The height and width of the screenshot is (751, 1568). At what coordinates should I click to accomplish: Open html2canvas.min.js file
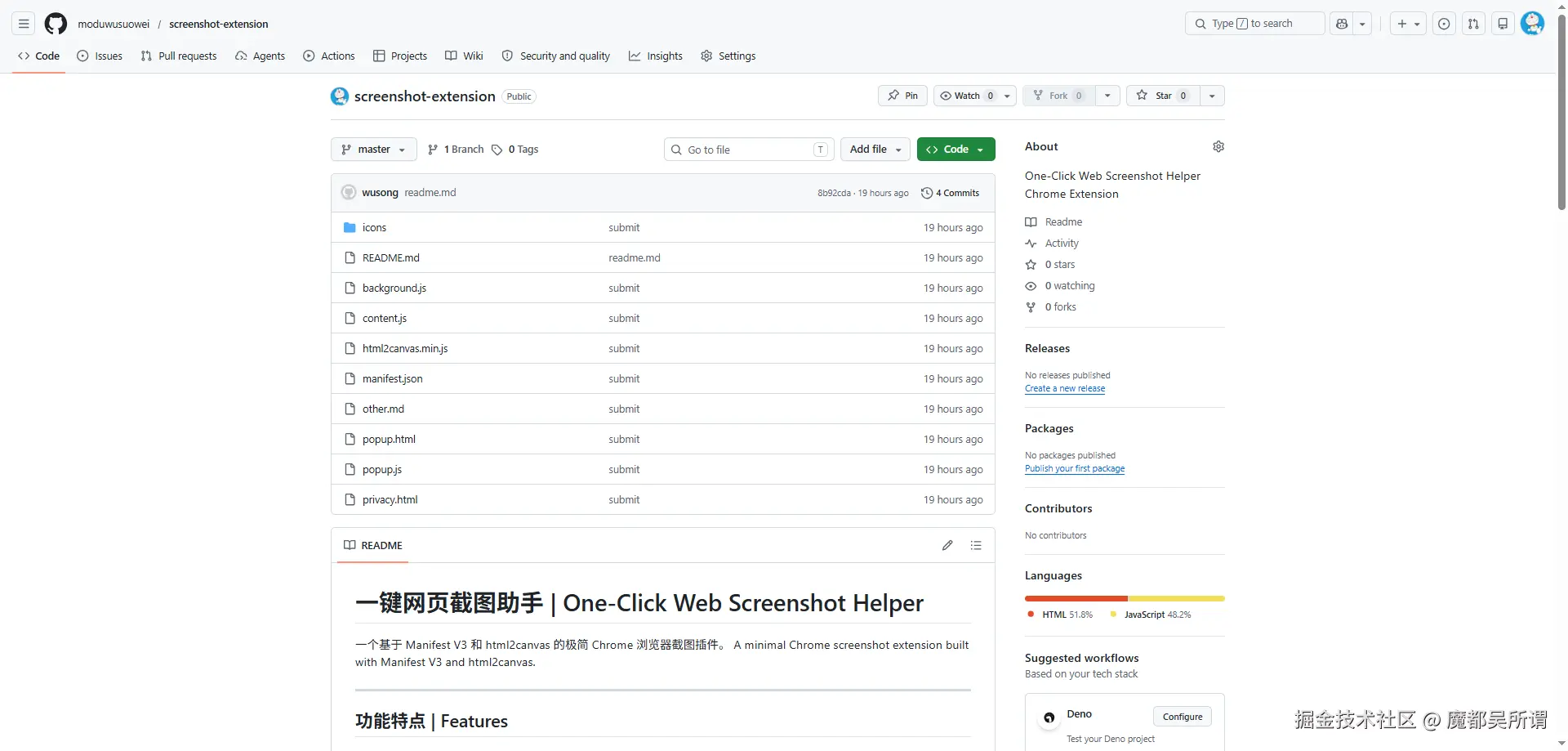[405, 349]
